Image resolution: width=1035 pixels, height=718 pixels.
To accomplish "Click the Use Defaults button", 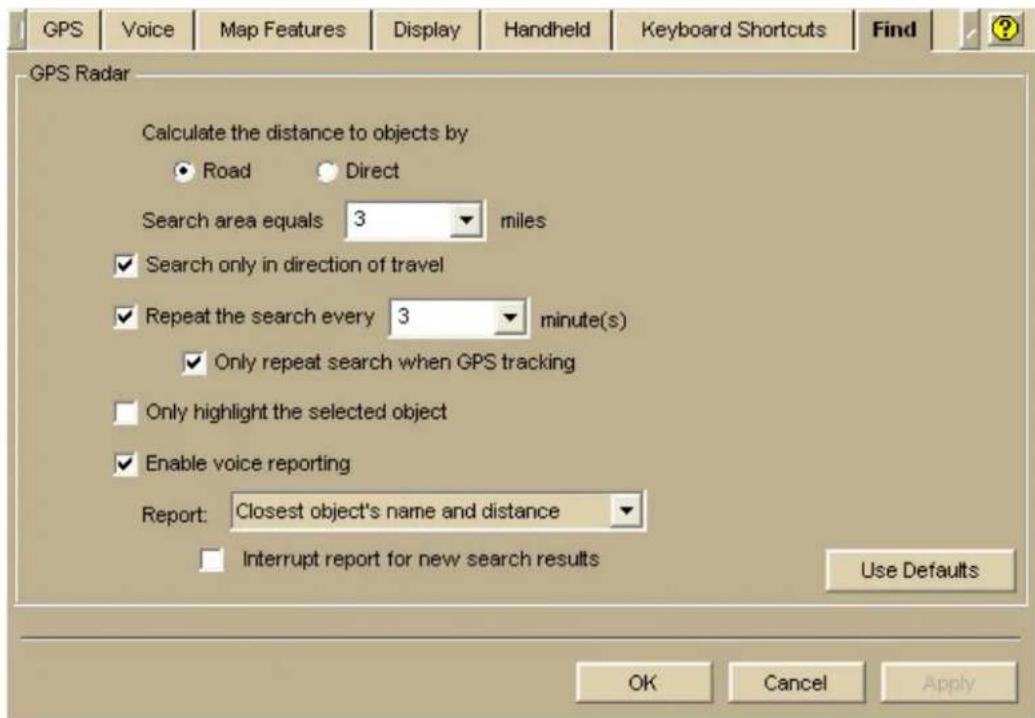I will tap(919, 570).
